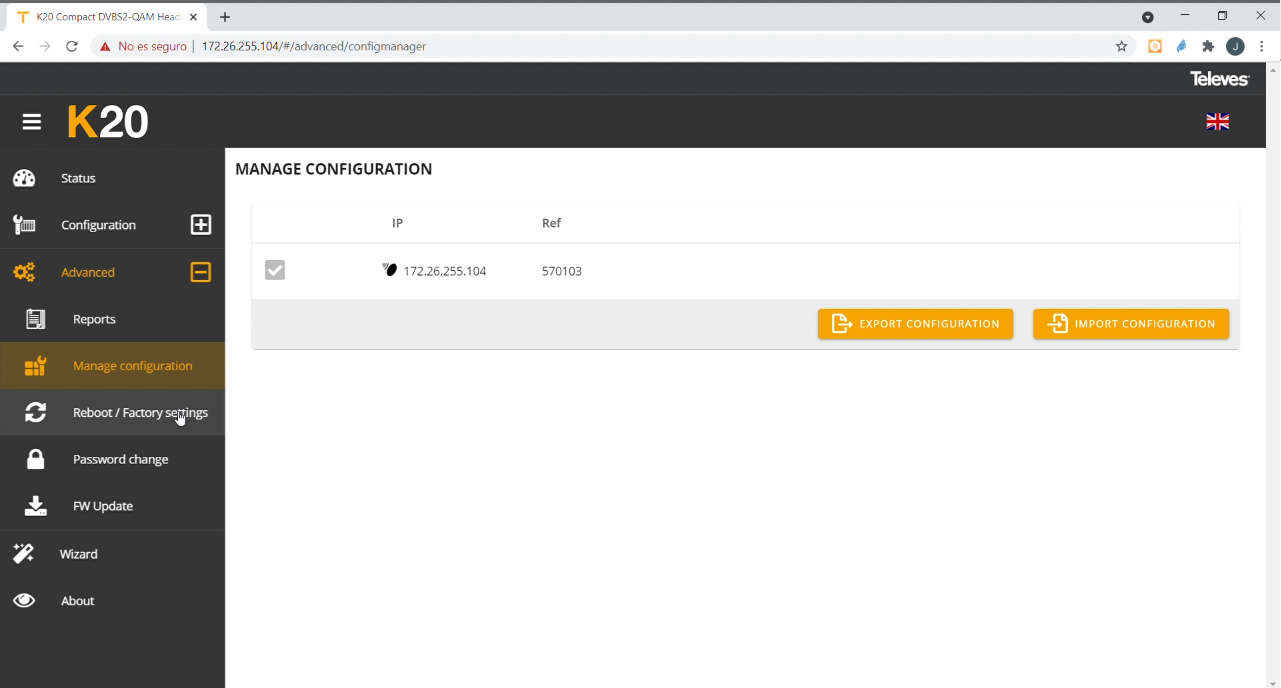
Task: Click the Status gauge icon
Action: pos(24,178)
